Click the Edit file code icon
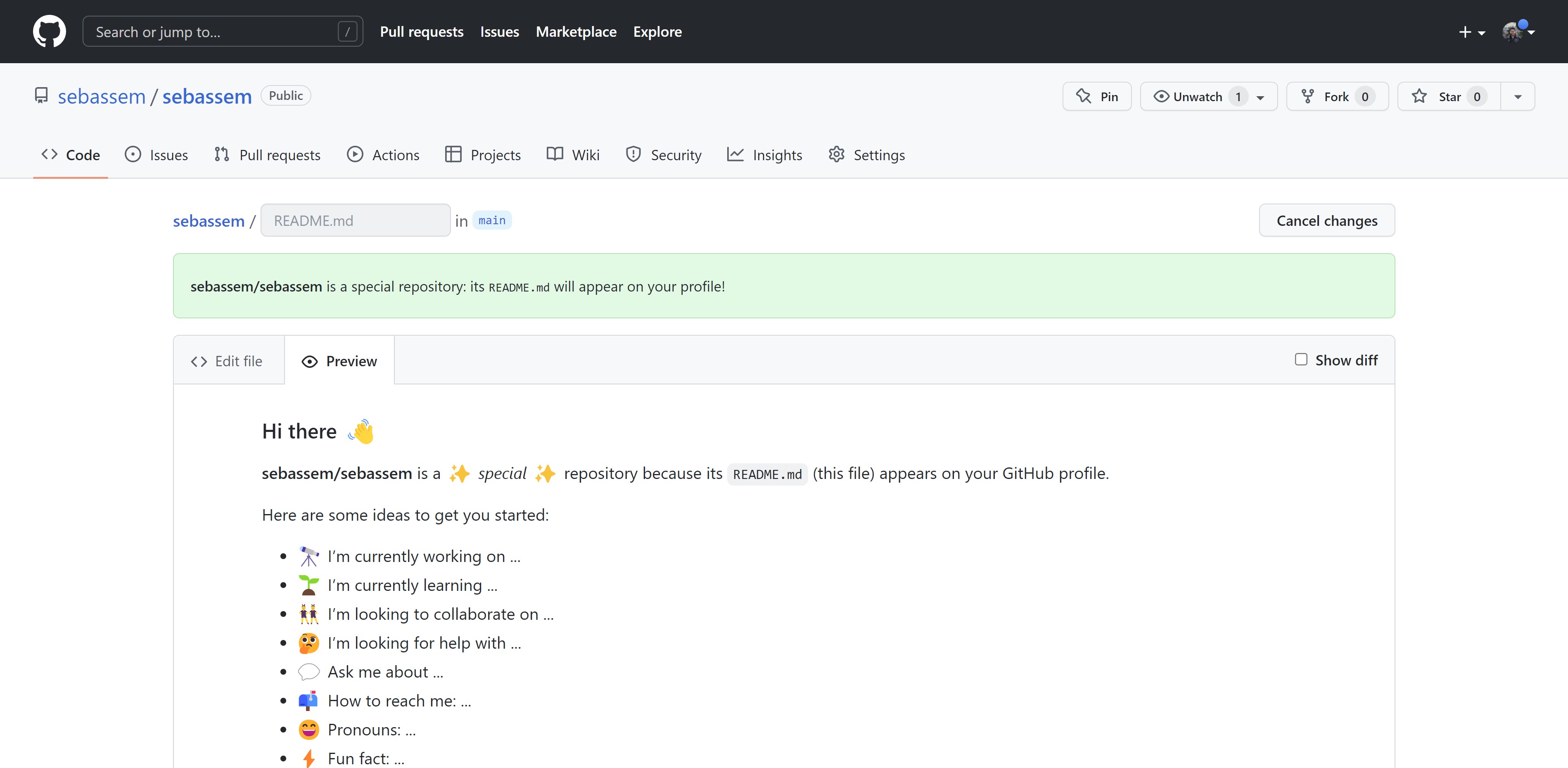Image resolution: width=1568 pixels, height=768 pixels. [199, 361]
